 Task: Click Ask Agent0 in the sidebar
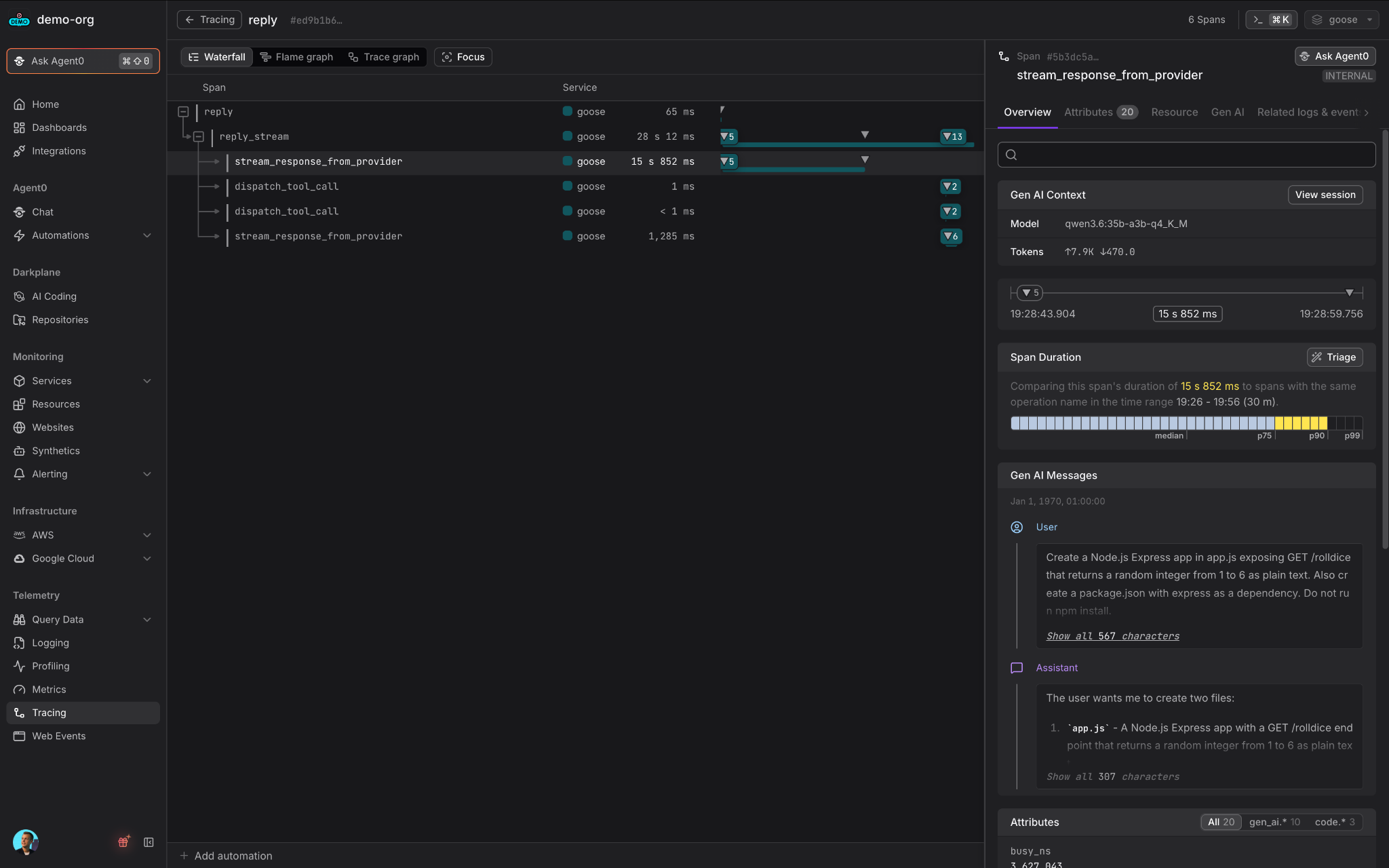pos(83,61)
